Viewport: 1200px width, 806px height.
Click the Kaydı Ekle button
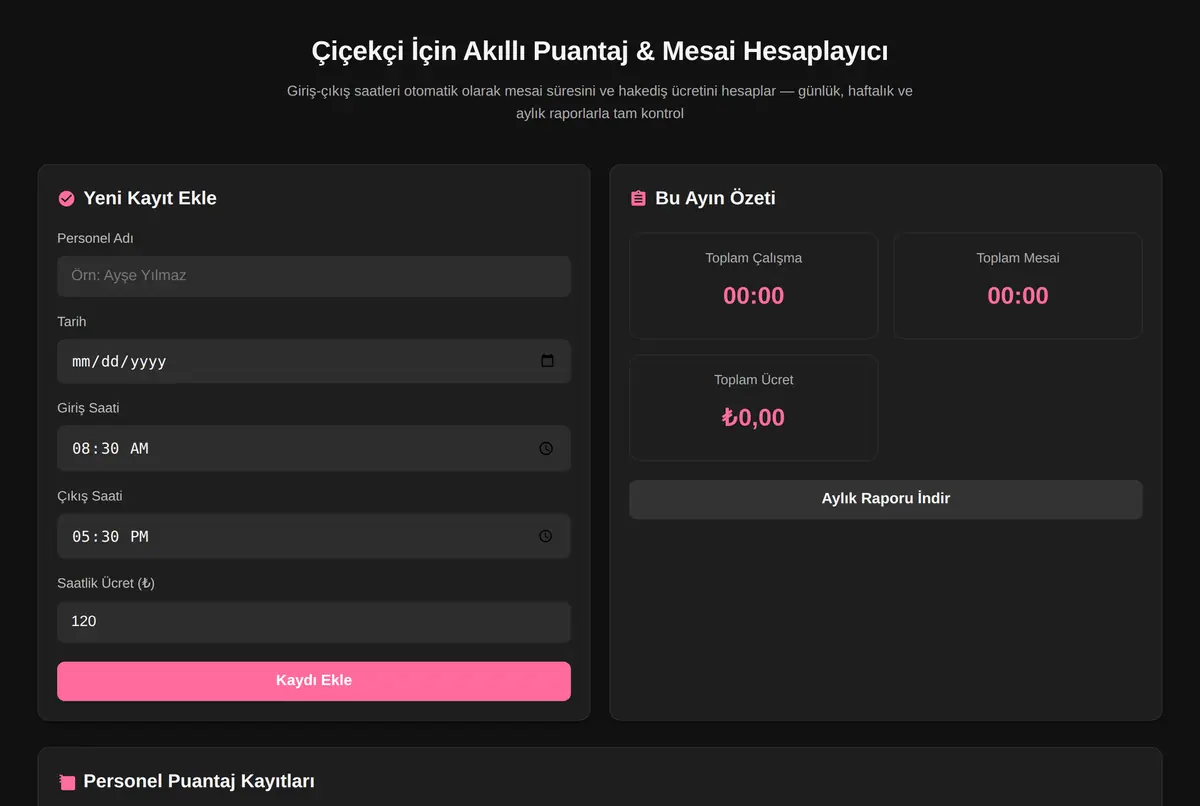click(314, 681)
